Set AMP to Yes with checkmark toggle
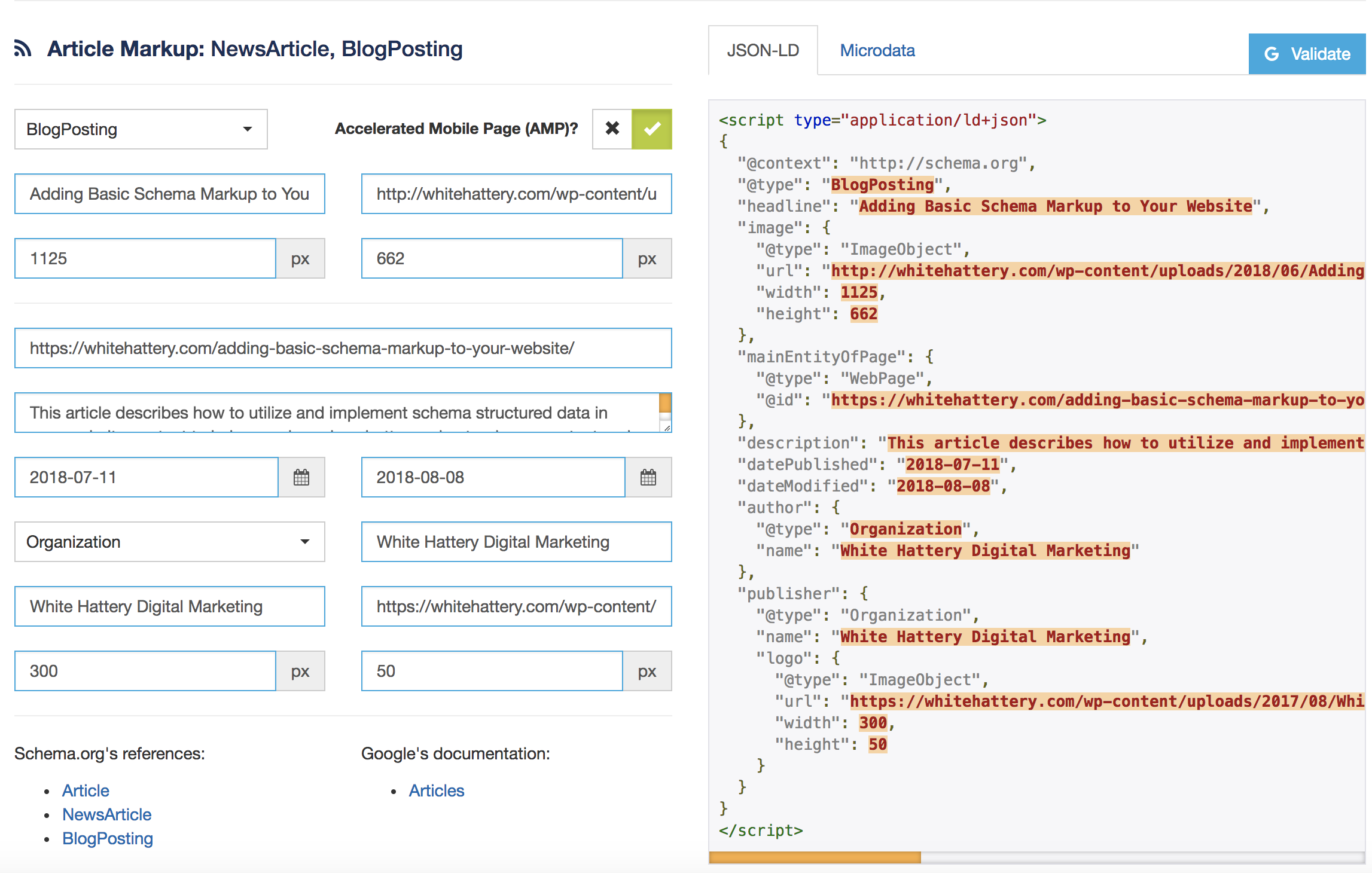 click(x=652, y=129)
